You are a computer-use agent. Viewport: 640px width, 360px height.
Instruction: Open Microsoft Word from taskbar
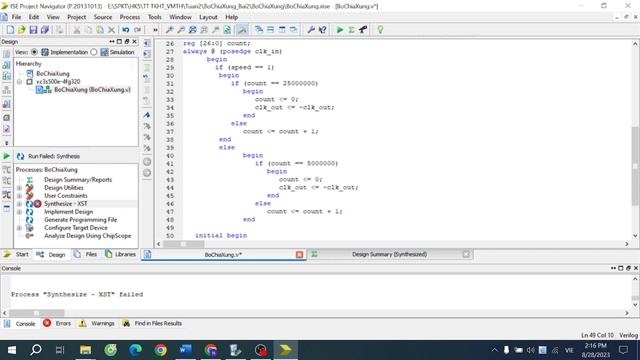pyautogui.click(x=186, y=350)
